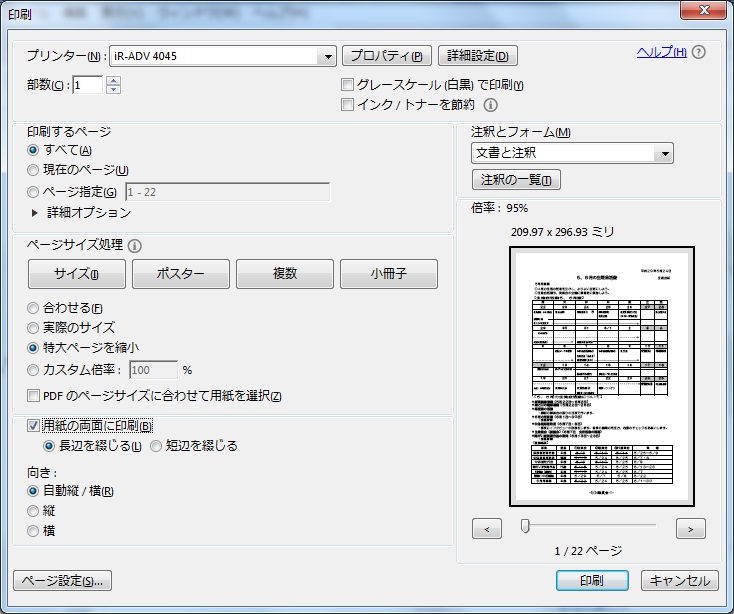This screenshot has width=734, height=614.
Task: Expand 詳細オプション section
Action: tap(36, 213)
